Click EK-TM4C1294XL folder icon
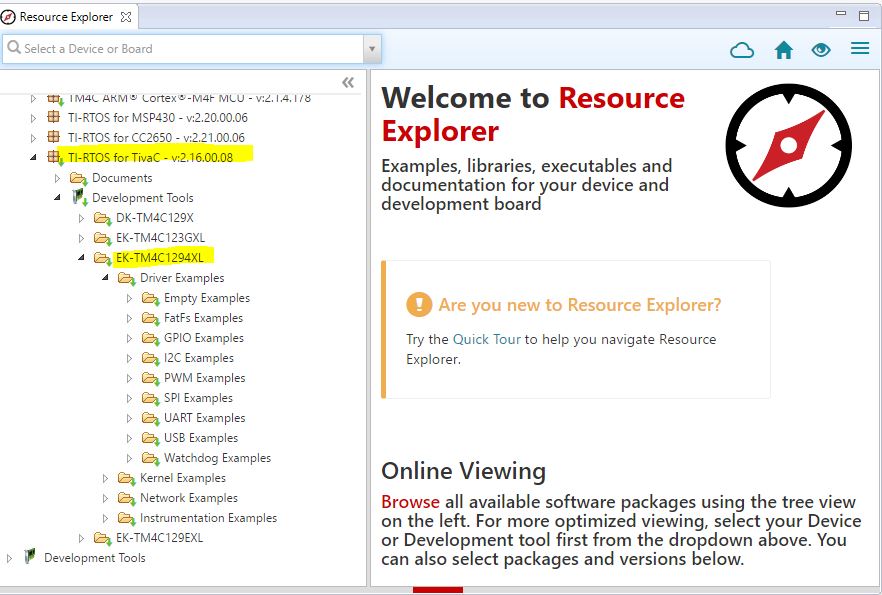The height and width of the screenshot is (595, 882). pyautogui.click(x=103, y=258)
